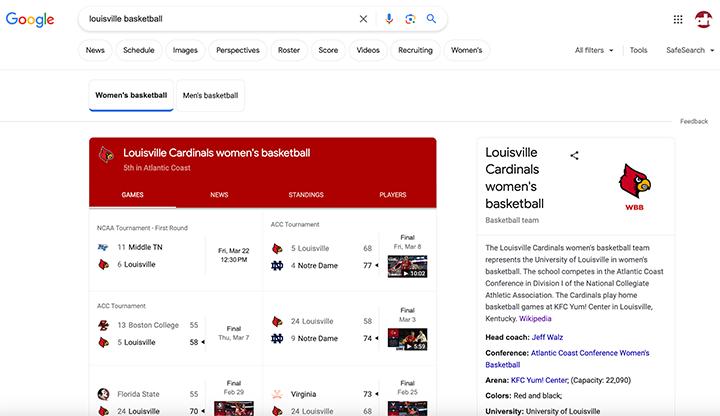Select the Women's filter chip
Image resolution: width=720 pixels, height=416 pixels.
[x=467, y=50]
